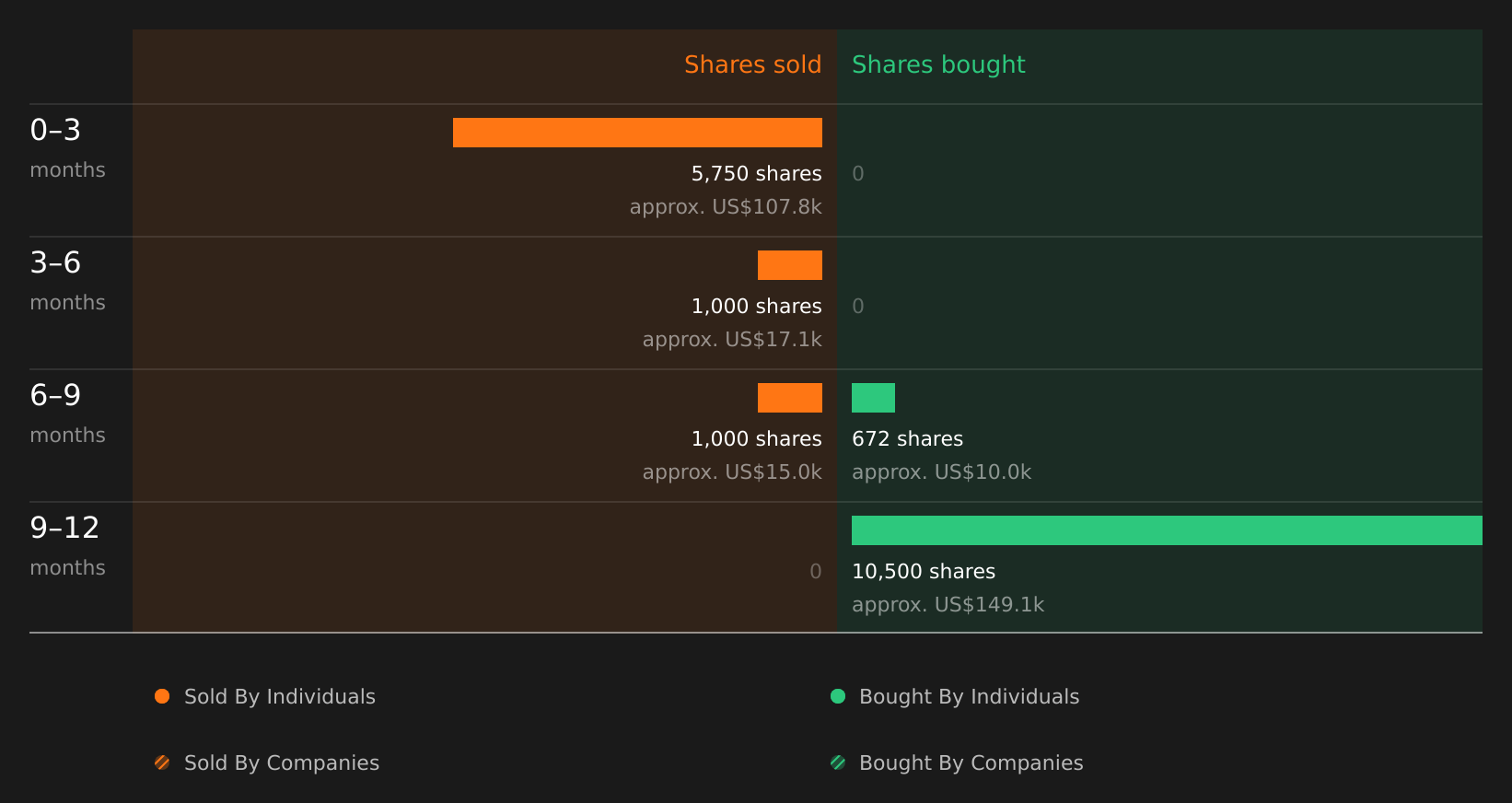Click the orange 3–6 months sold bar

pos(790,265)
